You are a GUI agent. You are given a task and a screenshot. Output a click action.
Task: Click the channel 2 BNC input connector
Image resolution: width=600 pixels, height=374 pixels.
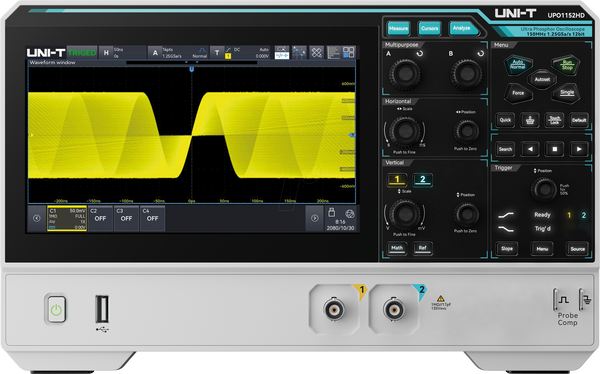(394, 309)
